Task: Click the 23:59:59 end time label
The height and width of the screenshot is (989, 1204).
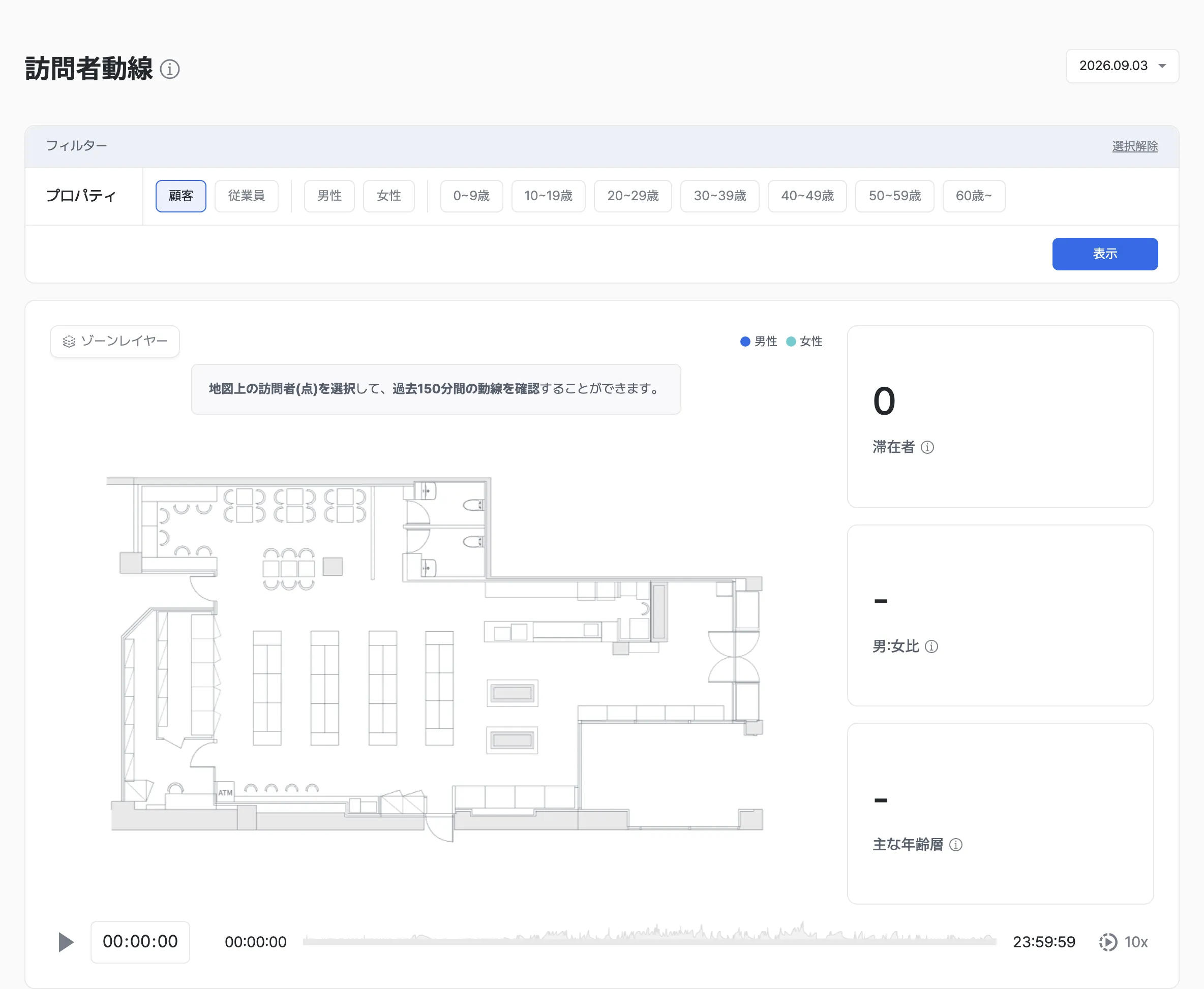Action: pyautogui.click(x=1043, y=942)
